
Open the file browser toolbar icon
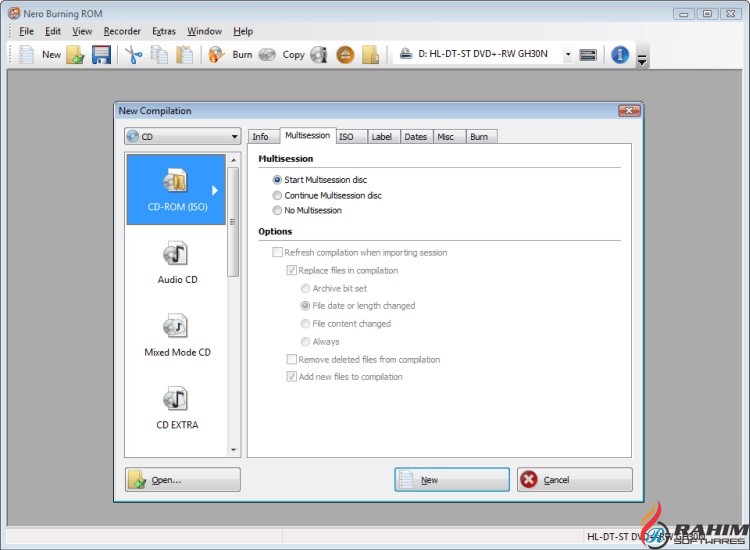tap(370, 55)
